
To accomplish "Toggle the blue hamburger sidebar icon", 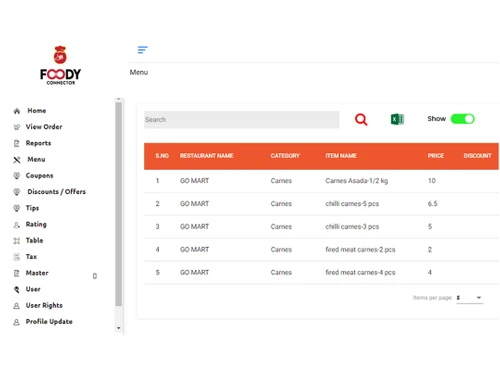I will [142, 50].
